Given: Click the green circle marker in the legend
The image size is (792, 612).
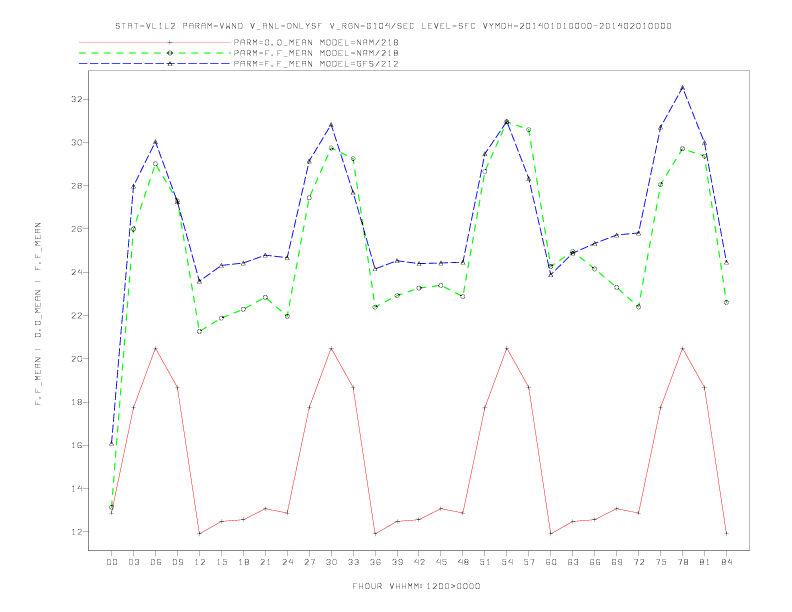Looking at the screenshot, I should point(170,53).
